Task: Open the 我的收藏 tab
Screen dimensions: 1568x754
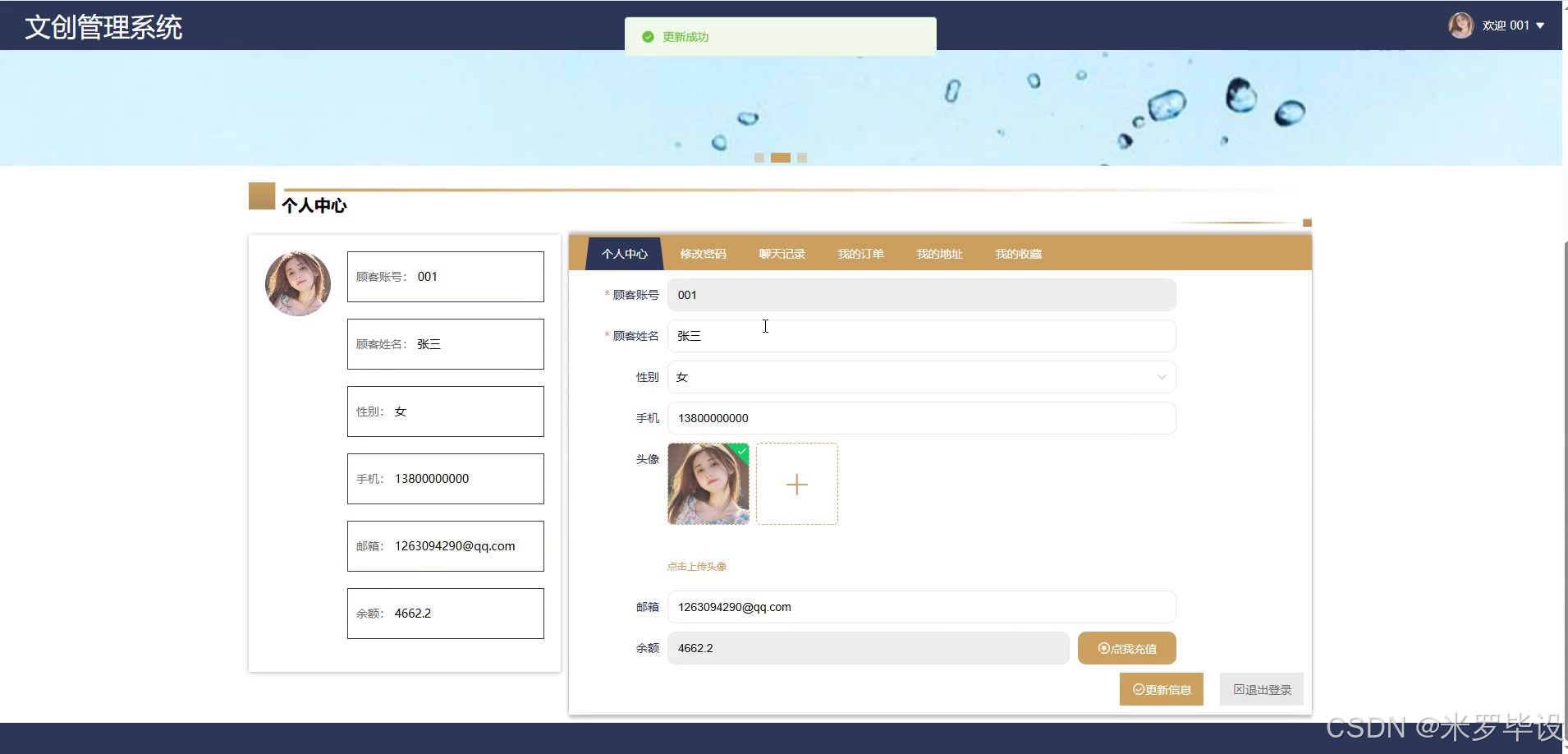Action: [x=1018, y=254]
